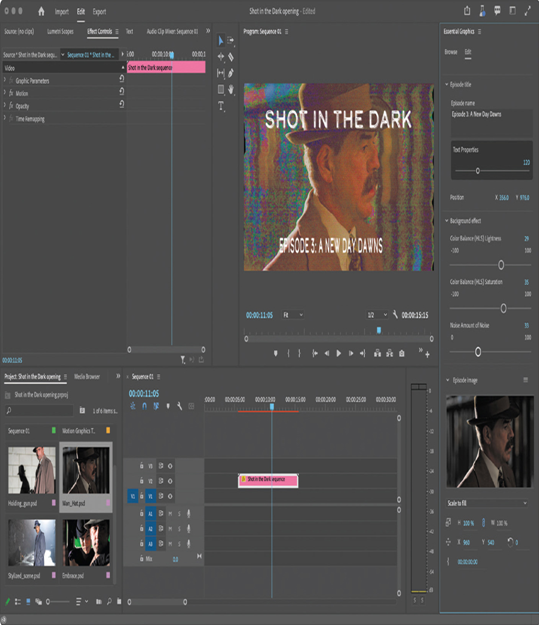Go to the Home screen icon
This screenshot has height=625, width=539.
41,12
